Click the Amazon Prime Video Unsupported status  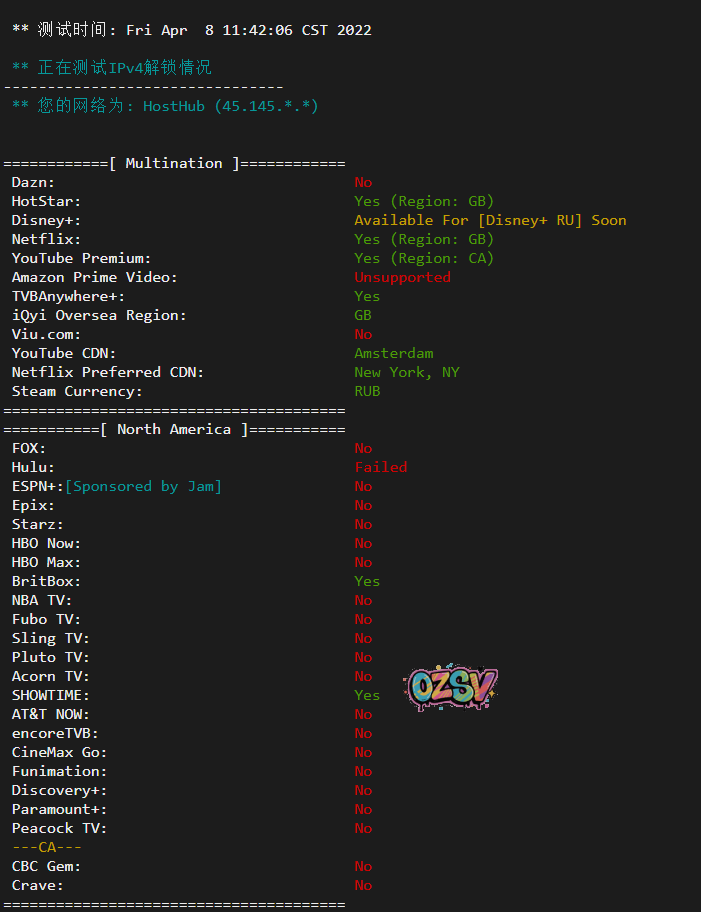coord(402,277)
